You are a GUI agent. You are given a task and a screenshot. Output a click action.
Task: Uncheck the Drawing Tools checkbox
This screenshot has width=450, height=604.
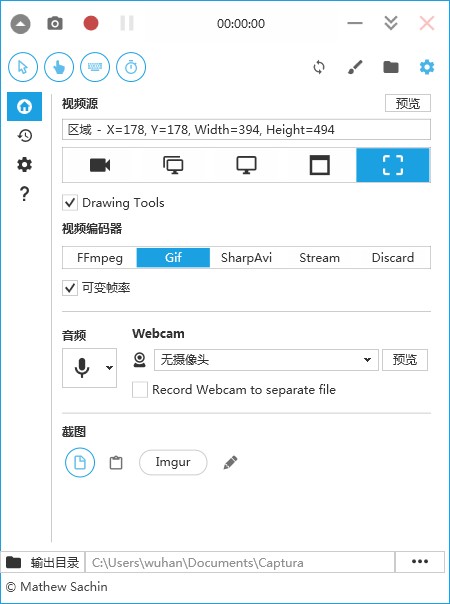(x=70, y=203)
